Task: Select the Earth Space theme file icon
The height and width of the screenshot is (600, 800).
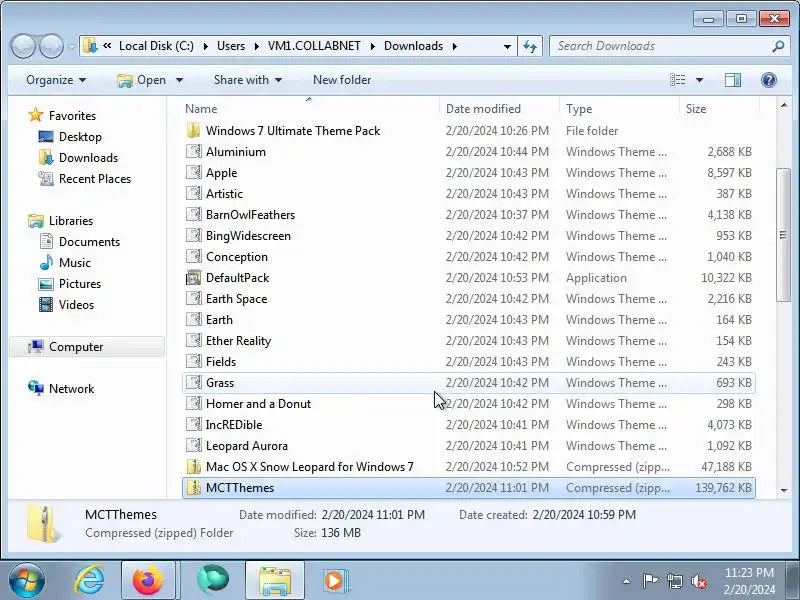Action: pyautogui.click(x=193, y=298)
